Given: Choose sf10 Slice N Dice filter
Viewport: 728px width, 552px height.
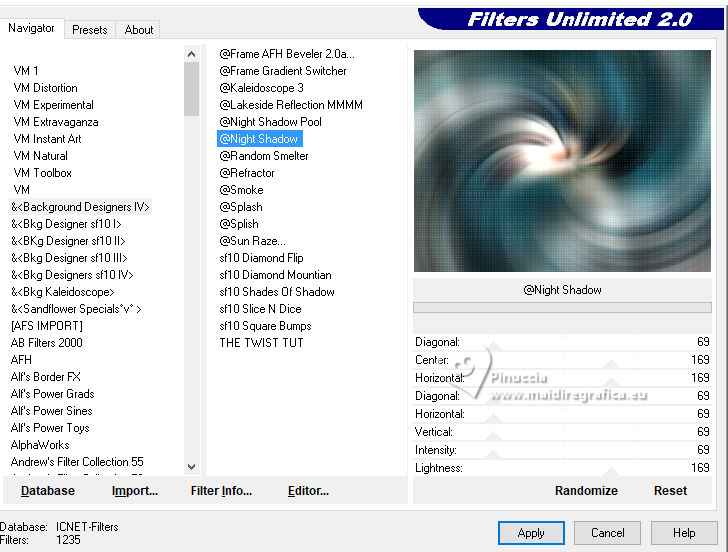Looking at the screenshot, I should [260, 309].
